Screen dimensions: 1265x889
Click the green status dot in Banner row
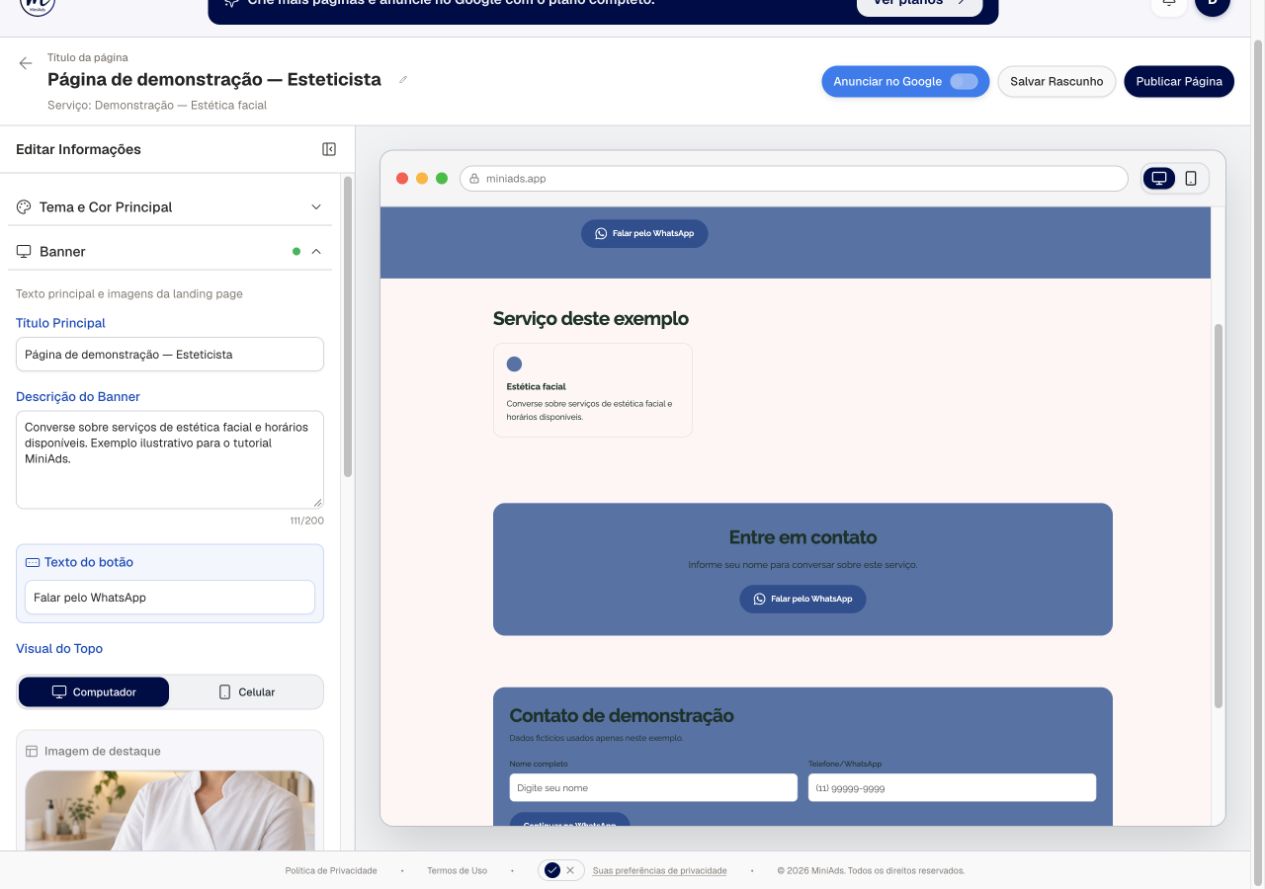[x=296, y=252]
